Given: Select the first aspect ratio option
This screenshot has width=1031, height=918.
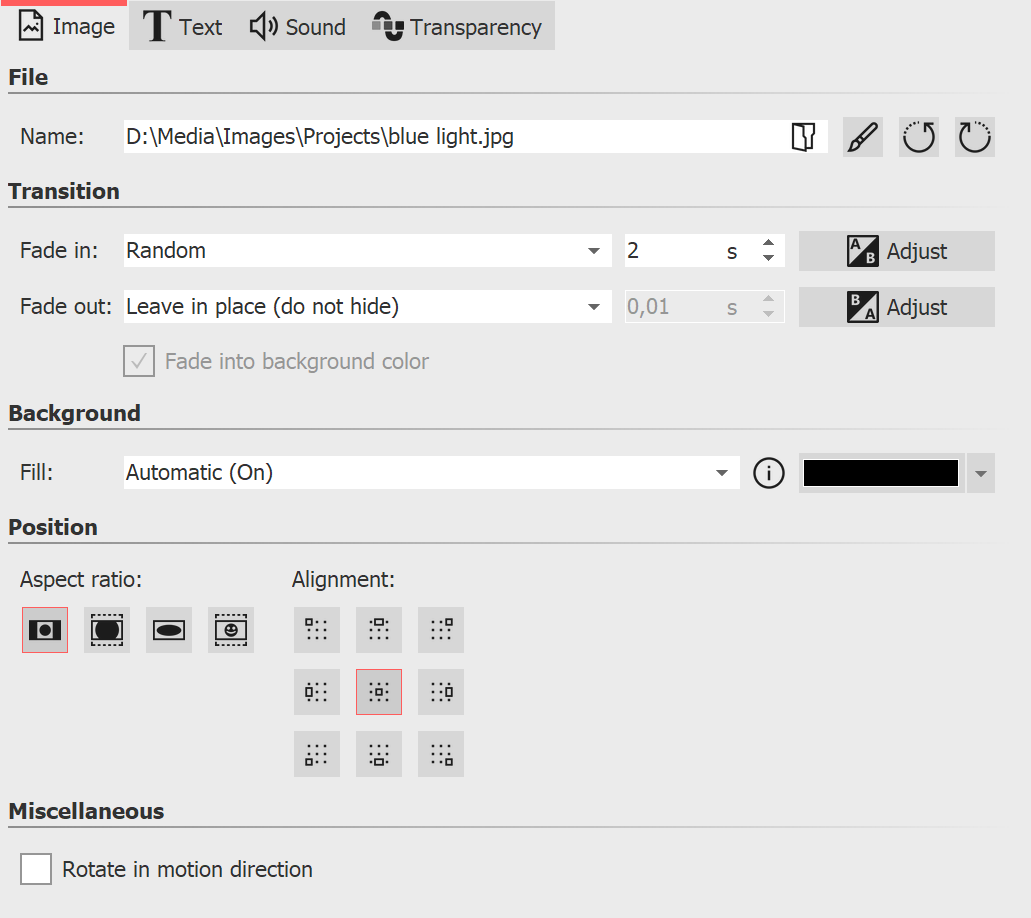Looking at the screenshot, I should (45, 630).
